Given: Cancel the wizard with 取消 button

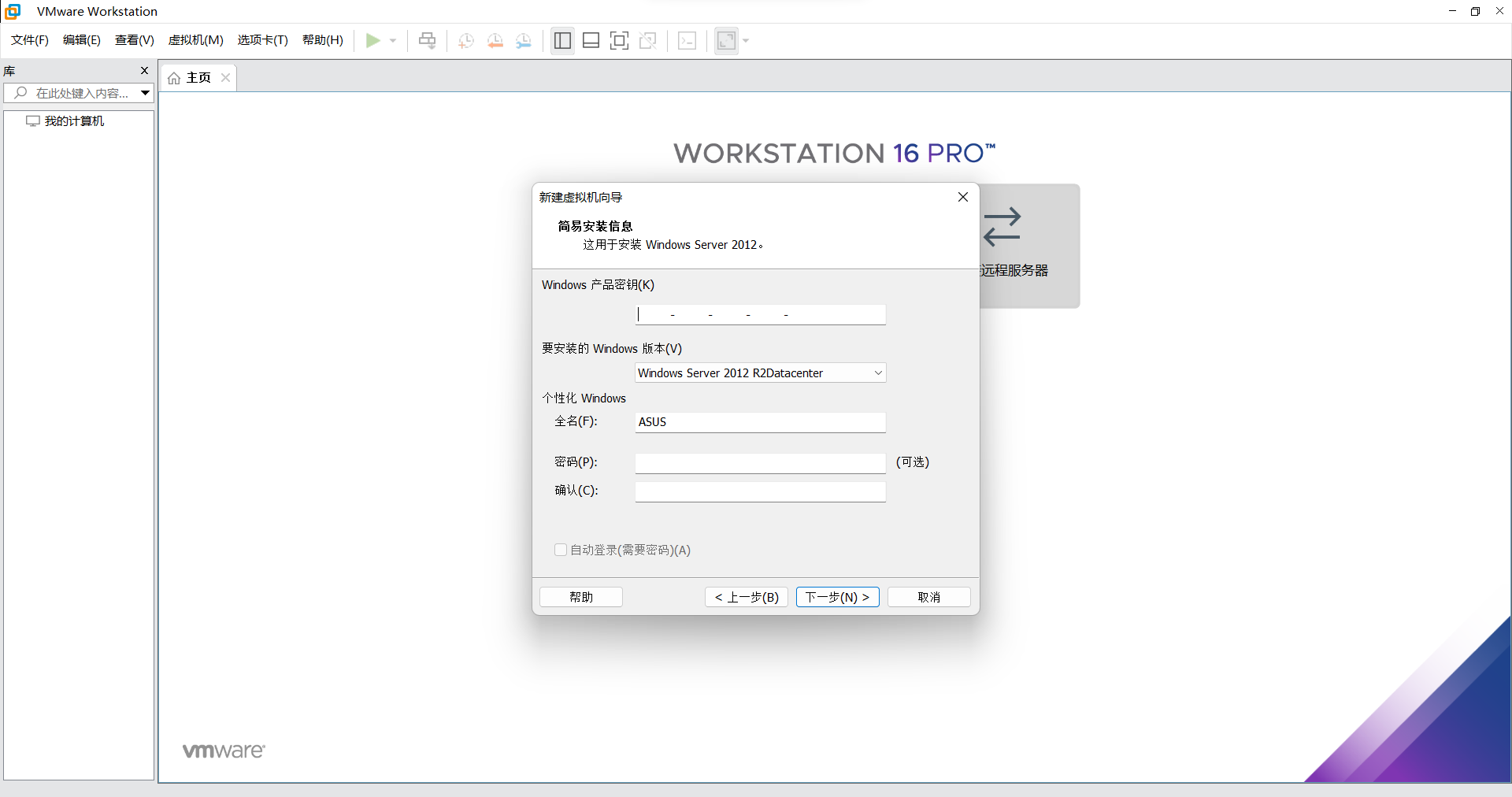Looking at the screenshot, I should pos(929,597).
